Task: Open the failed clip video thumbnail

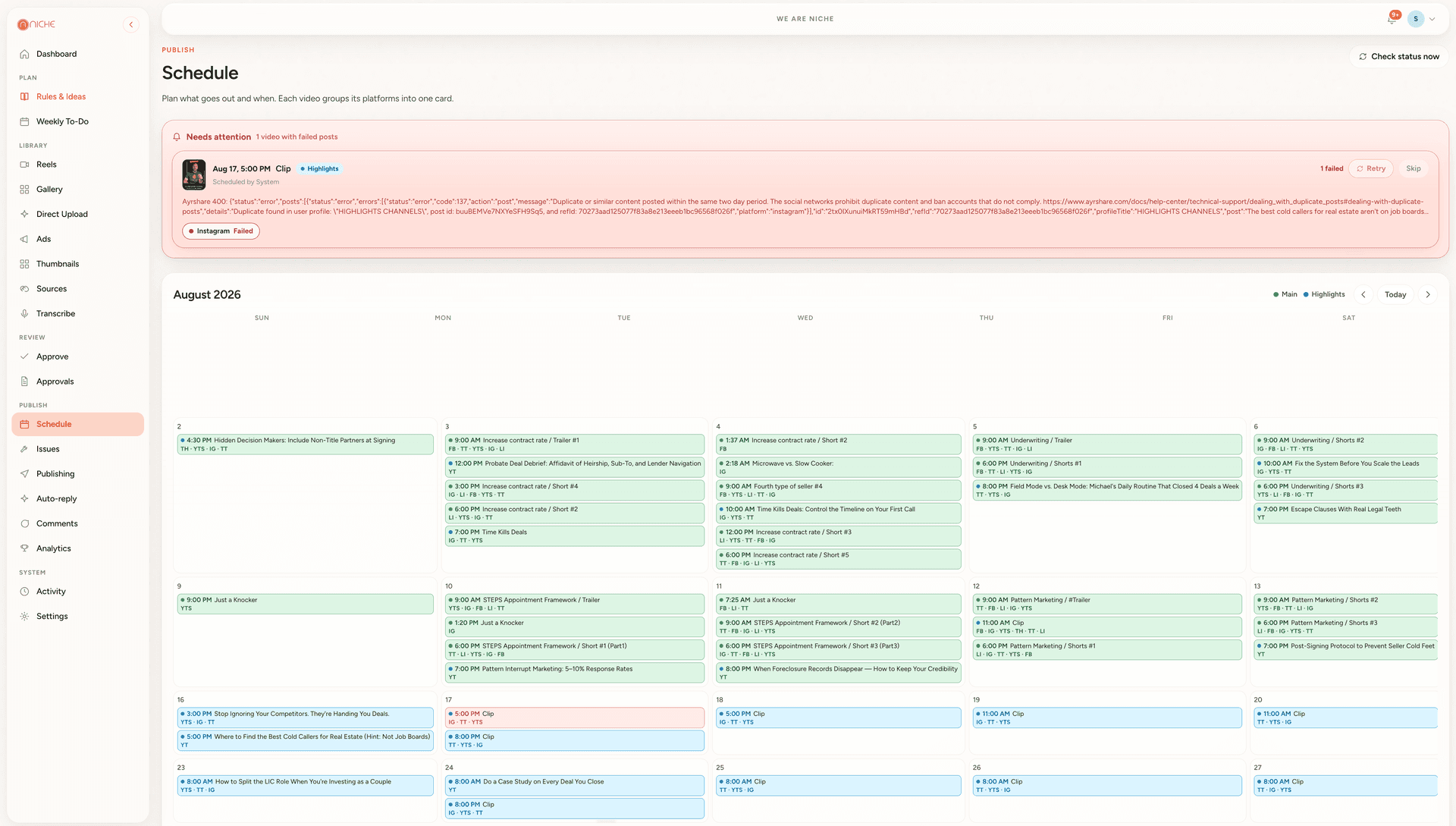Action: point(194,174)
